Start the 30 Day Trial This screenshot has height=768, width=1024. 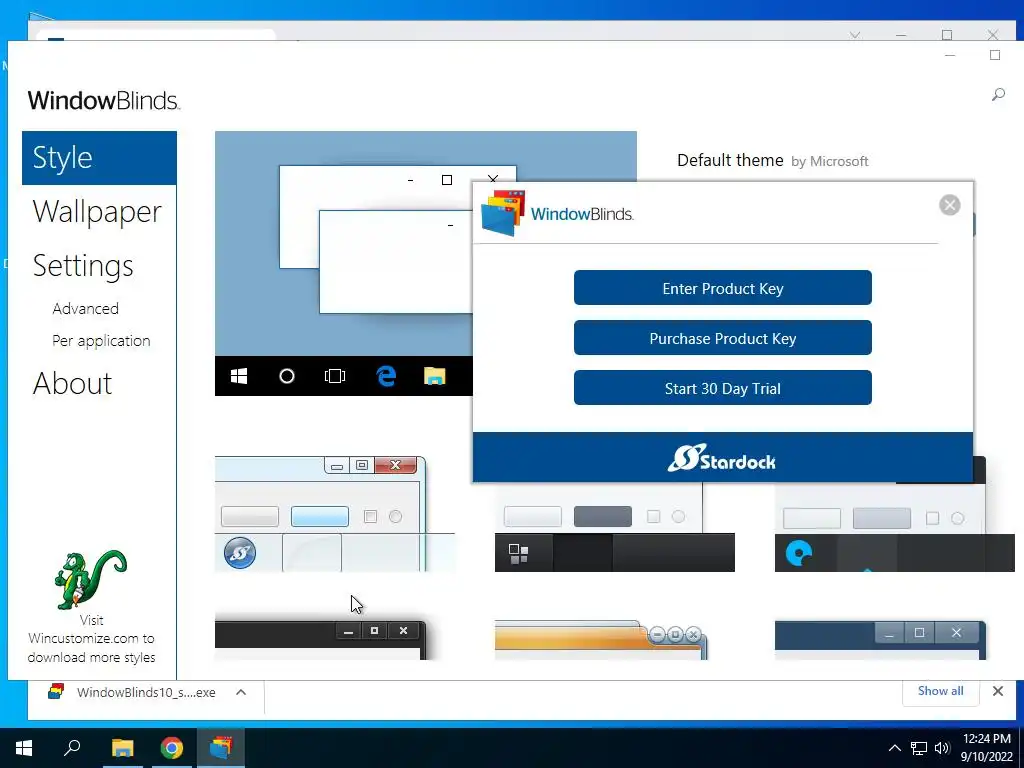pyautogui.click(x=722, y=388)
